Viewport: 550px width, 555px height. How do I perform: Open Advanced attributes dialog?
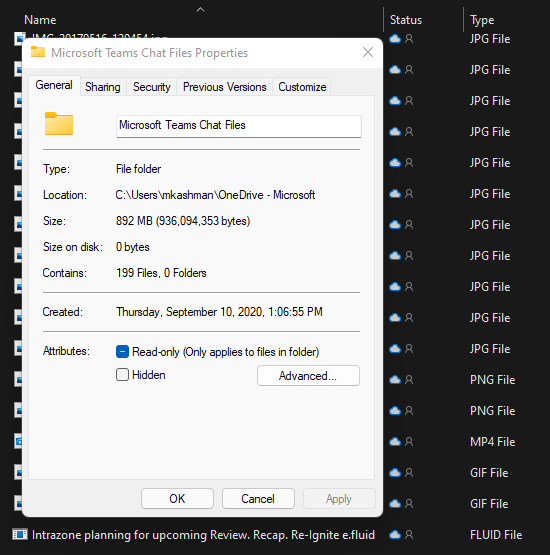pyautogui.click(x=308, y=376)
